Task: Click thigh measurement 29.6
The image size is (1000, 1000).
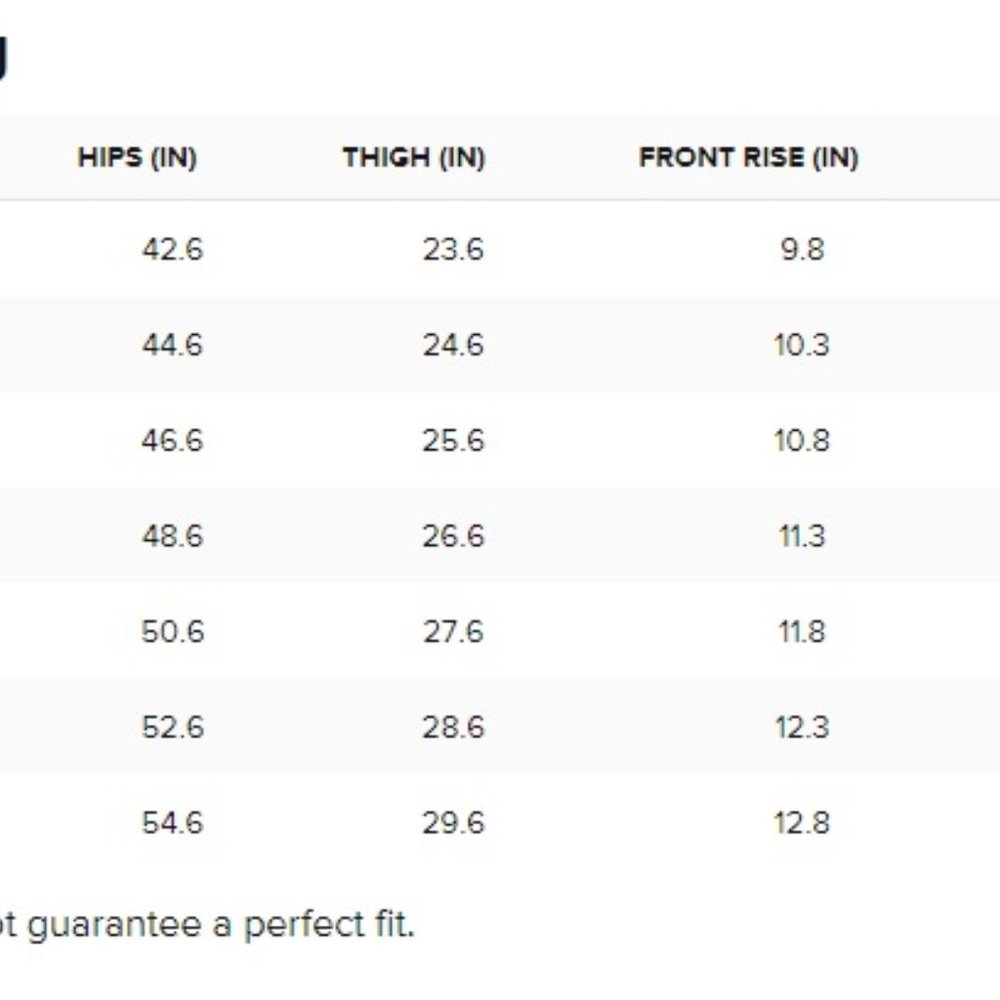Action: click(x=453, y=823)
